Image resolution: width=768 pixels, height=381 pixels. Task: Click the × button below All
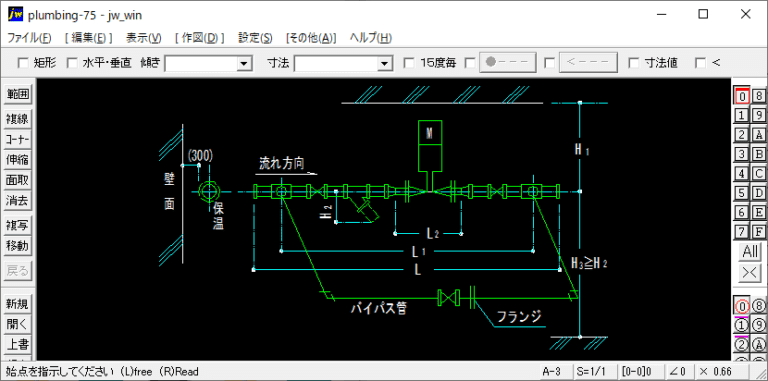pos(750,272)
